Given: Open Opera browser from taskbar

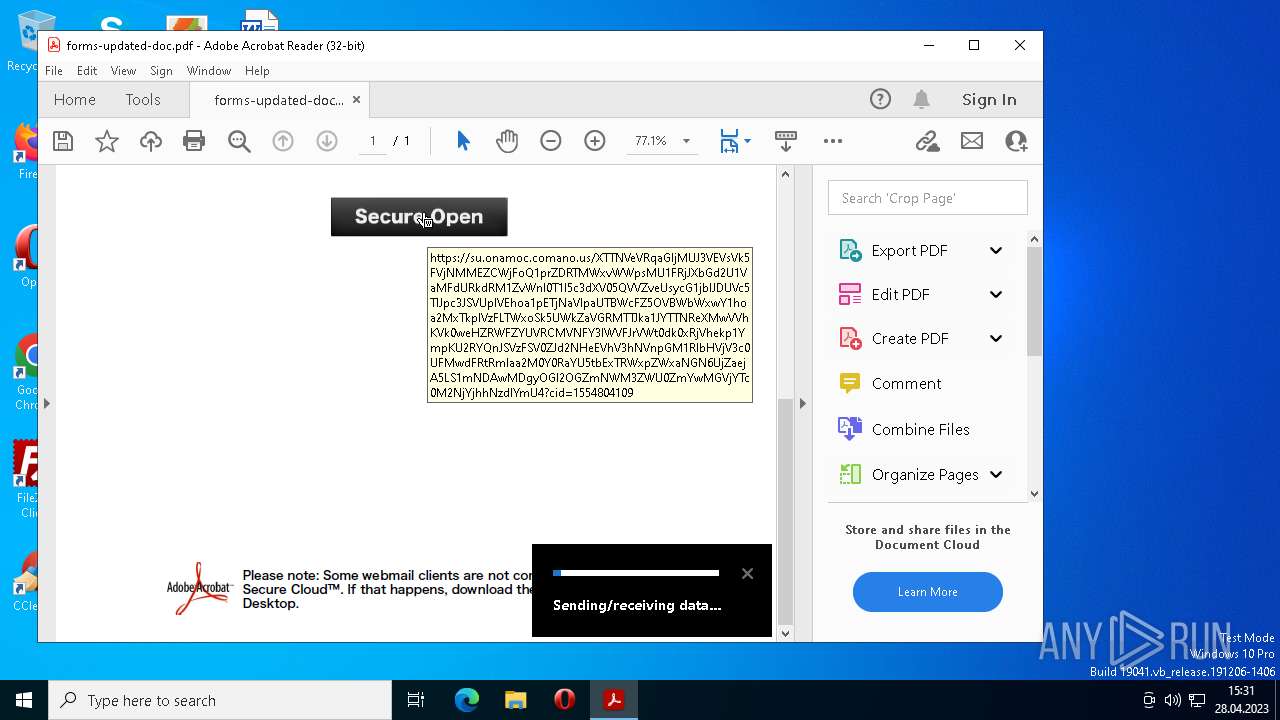Looking at the screenshot, I should 564,700.
